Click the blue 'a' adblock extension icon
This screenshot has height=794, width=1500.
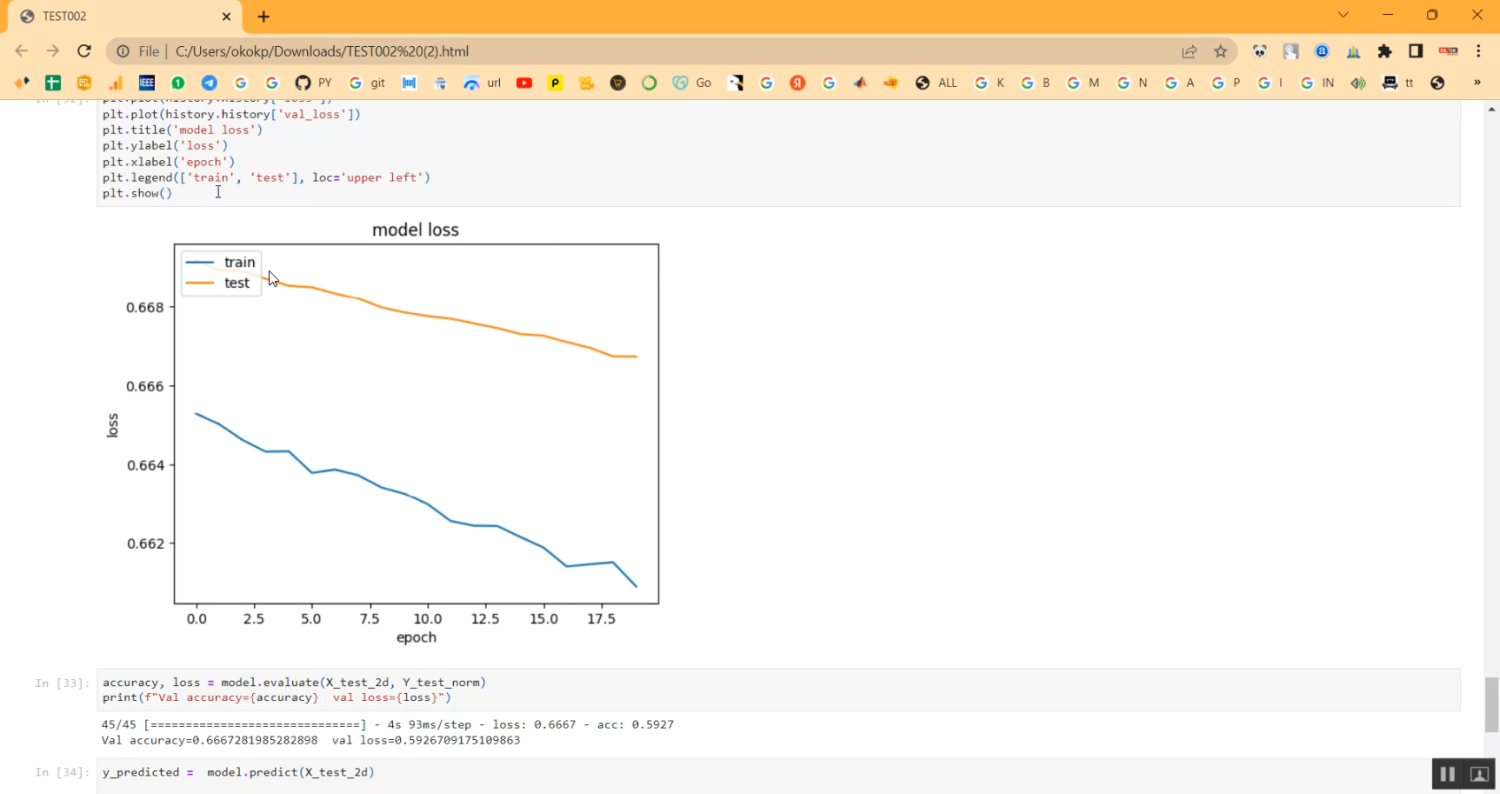pos(1322,51)
